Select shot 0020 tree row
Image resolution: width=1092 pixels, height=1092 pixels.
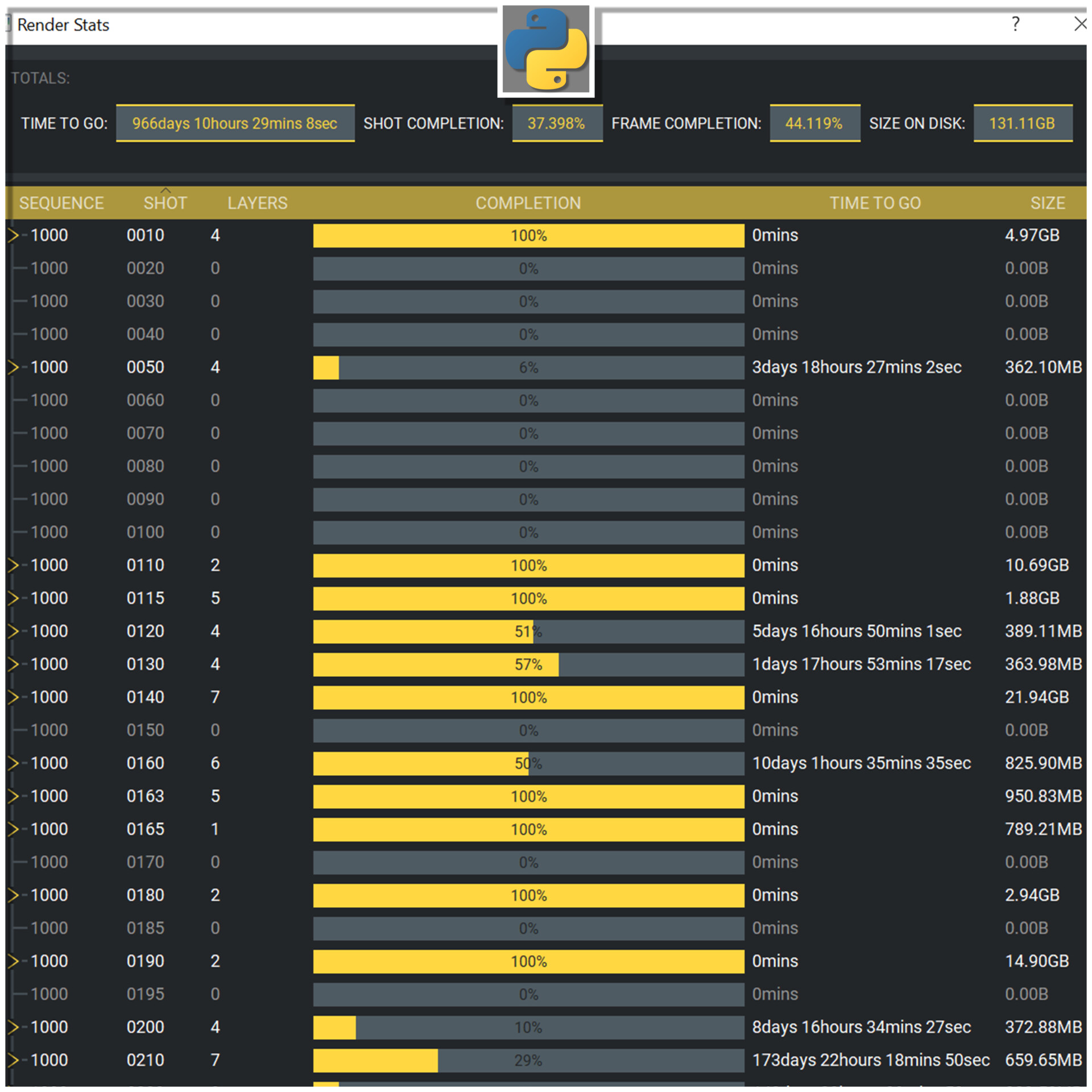[145, 268]
